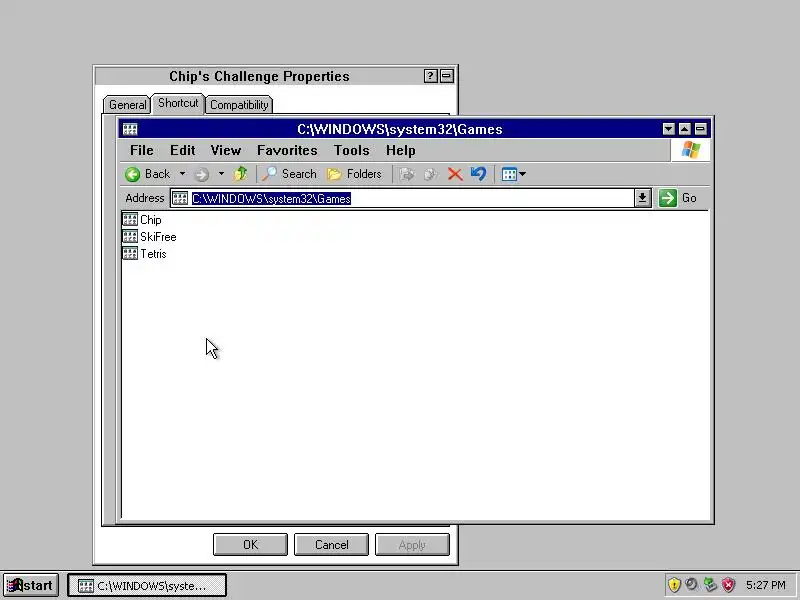The width and height of the screenshot is (800, 600).
Task: Open the Address bar dropdown list
Action: [x=642, y=198]
